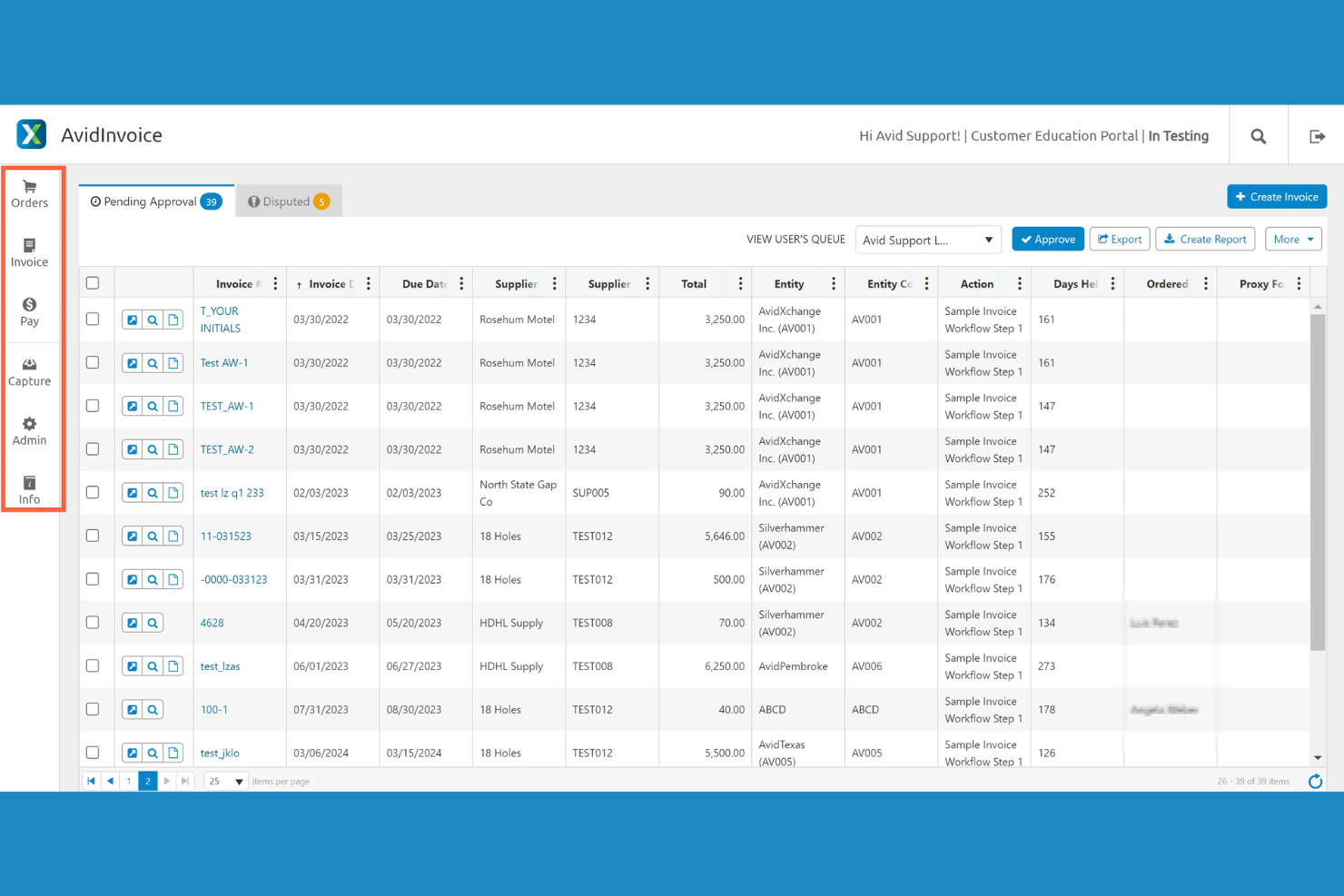Viewport: 1344px width, 896px height.
Task: Select the Pending Approval tab
Action: tap(154, 201)
